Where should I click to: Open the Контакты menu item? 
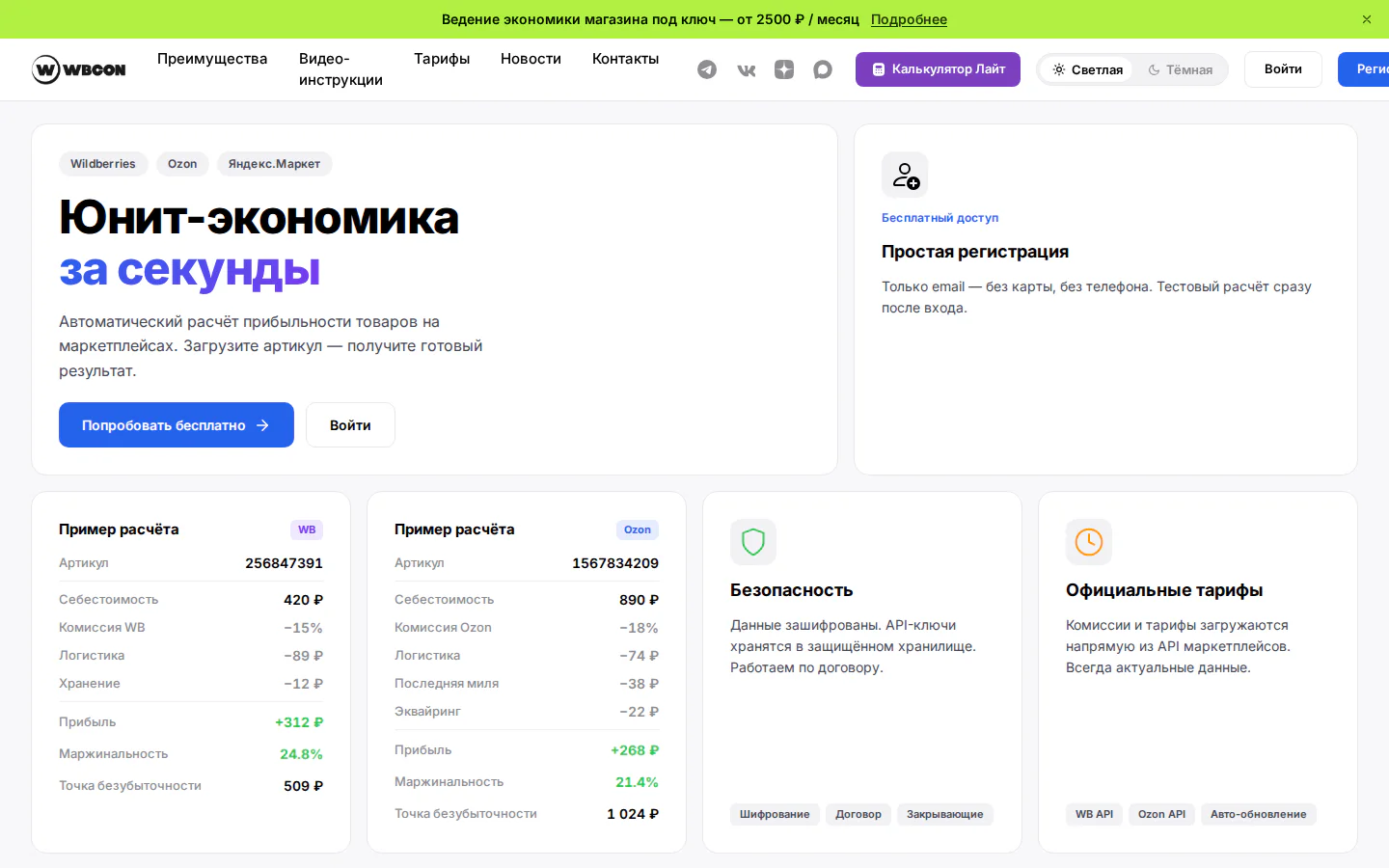pos(625,59)
